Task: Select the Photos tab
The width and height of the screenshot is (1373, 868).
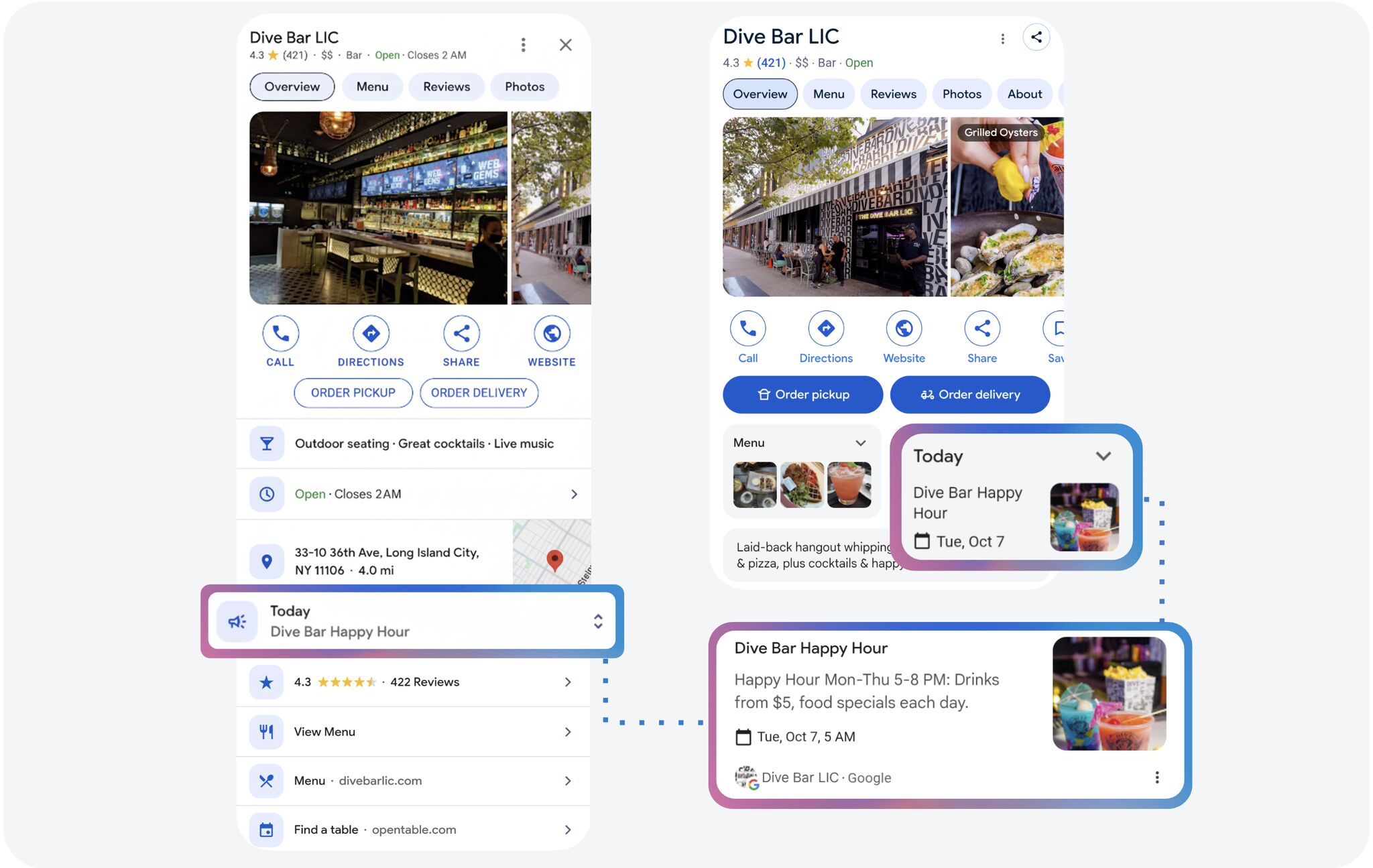Action: pyautogui.click(x=962, y=94)
